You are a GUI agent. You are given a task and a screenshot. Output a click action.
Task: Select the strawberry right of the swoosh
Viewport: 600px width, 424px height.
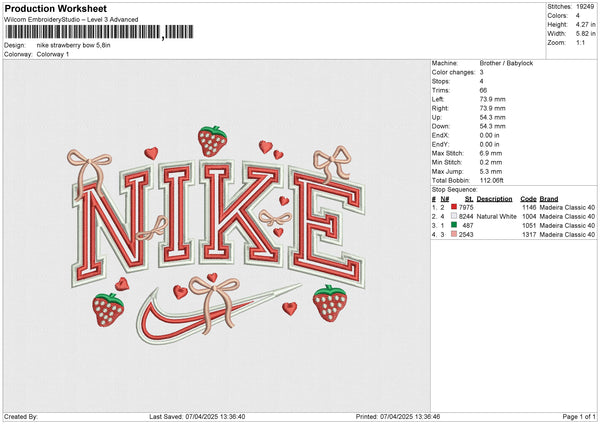(x=329, y=301)
